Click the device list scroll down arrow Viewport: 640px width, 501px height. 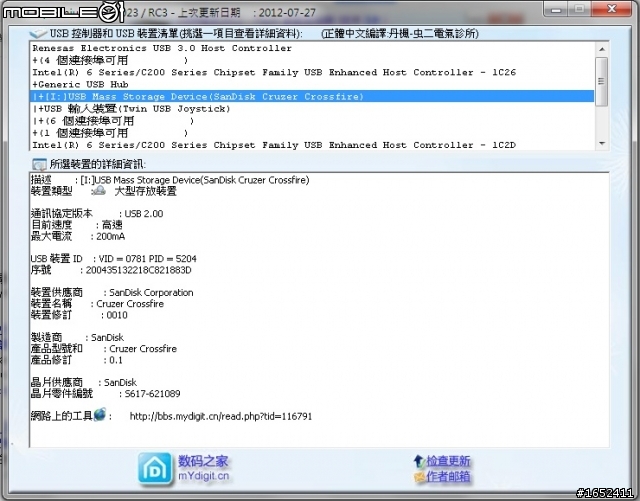point(602,143)
